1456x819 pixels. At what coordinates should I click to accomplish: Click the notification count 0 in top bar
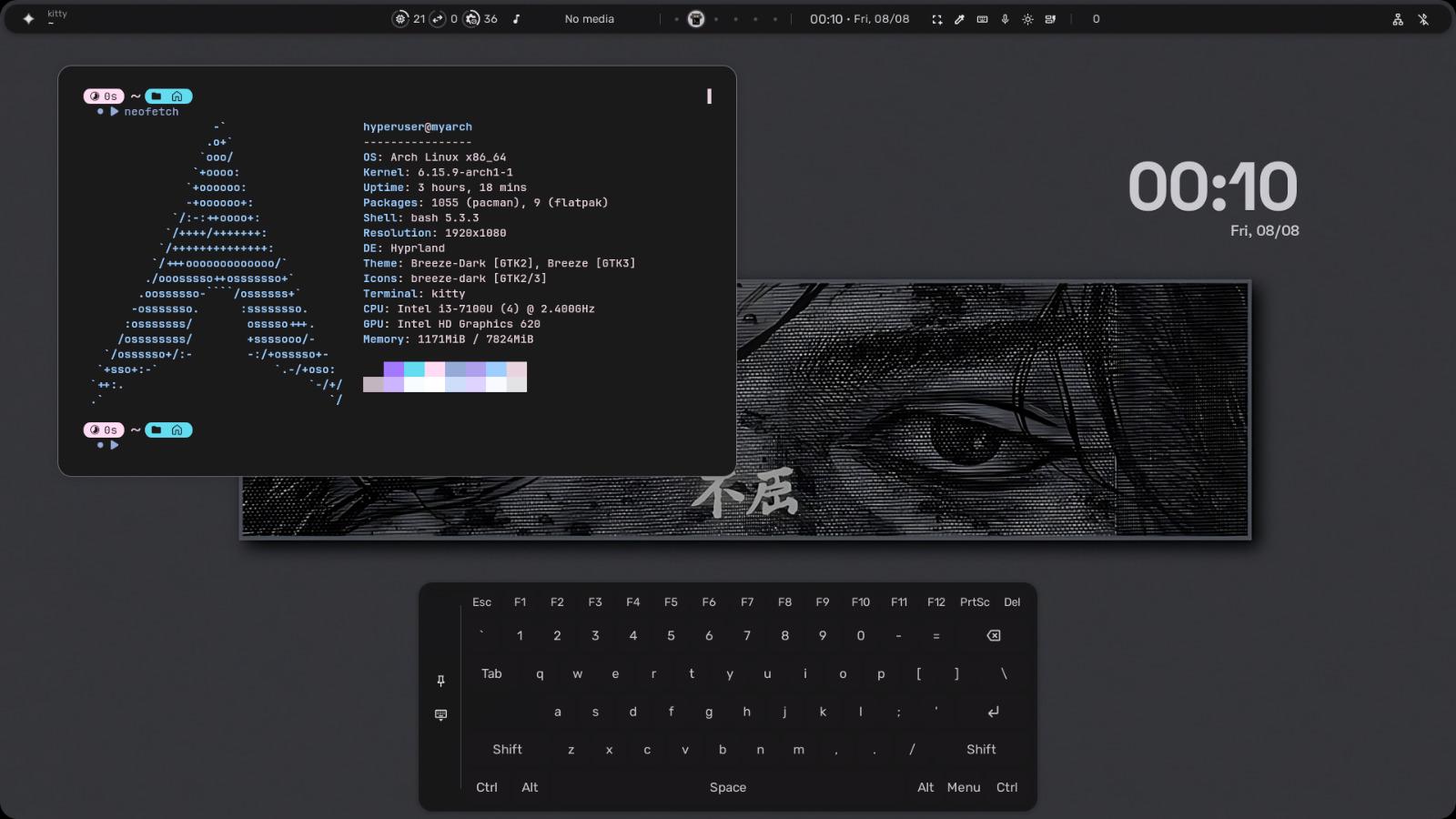[x=1096, y=19]
